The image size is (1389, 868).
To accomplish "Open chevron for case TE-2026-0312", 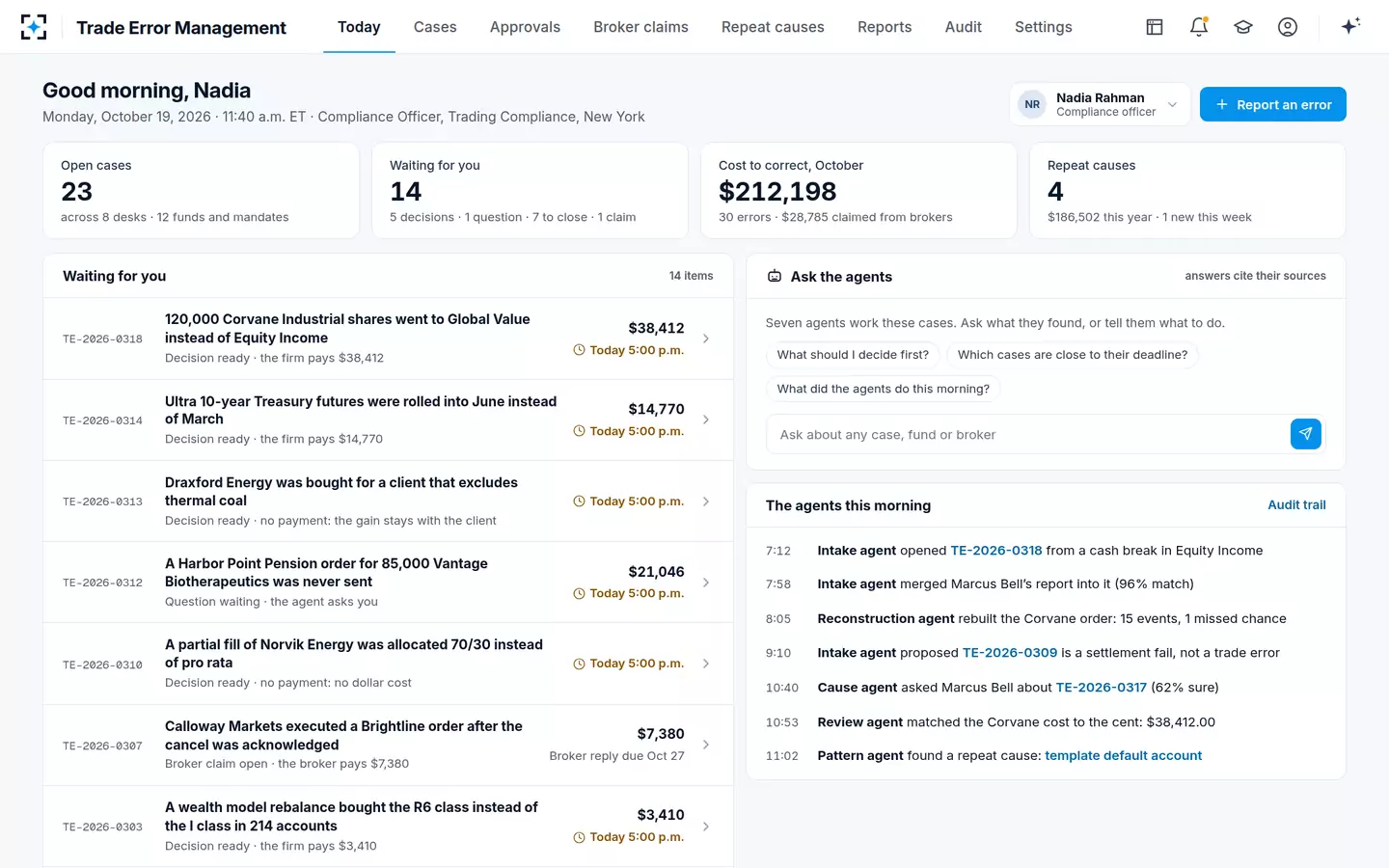I will pos(706,583).
